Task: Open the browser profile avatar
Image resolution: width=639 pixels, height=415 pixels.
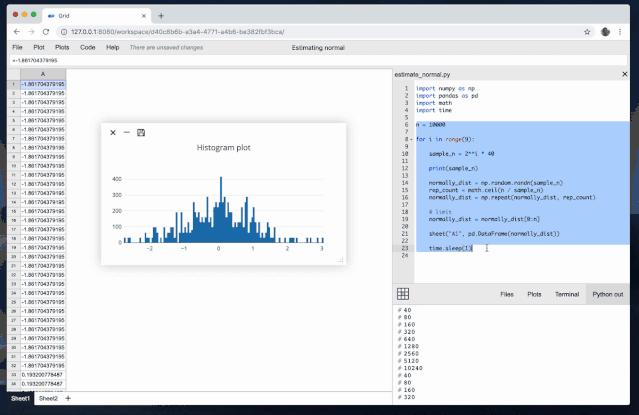Action: click(x=606, y=31)
